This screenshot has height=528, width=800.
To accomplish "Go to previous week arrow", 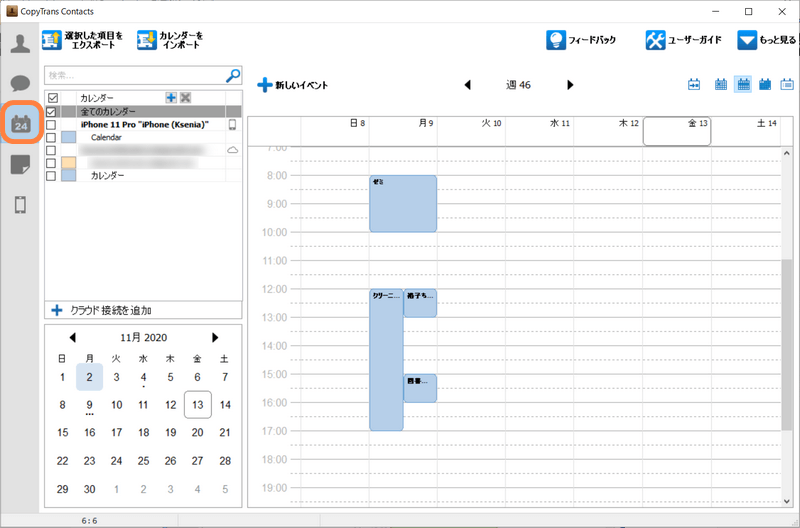I will pyautogui.click(x=467, y=85).
